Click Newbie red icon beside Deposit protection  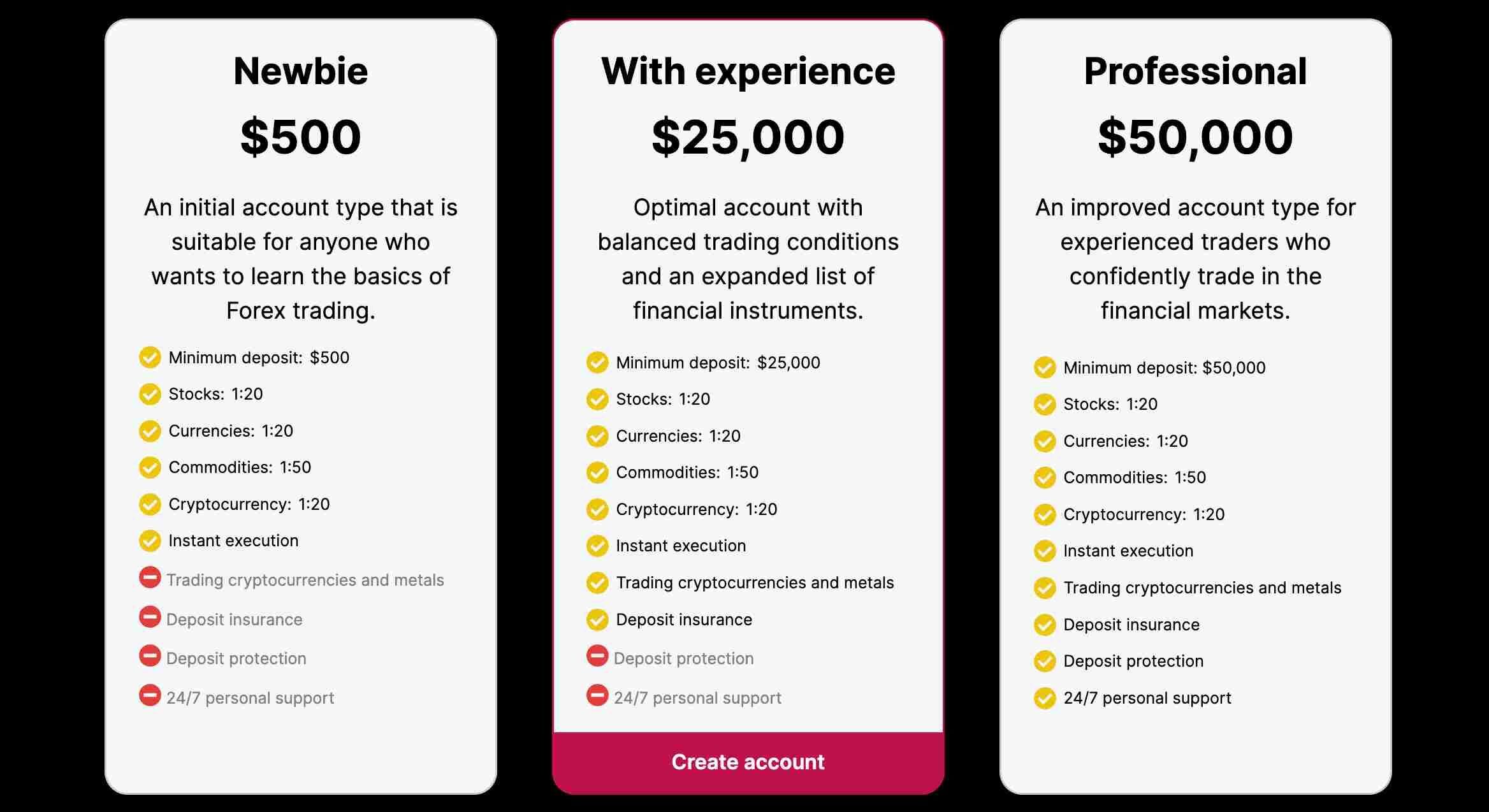[x=150, y=656]
